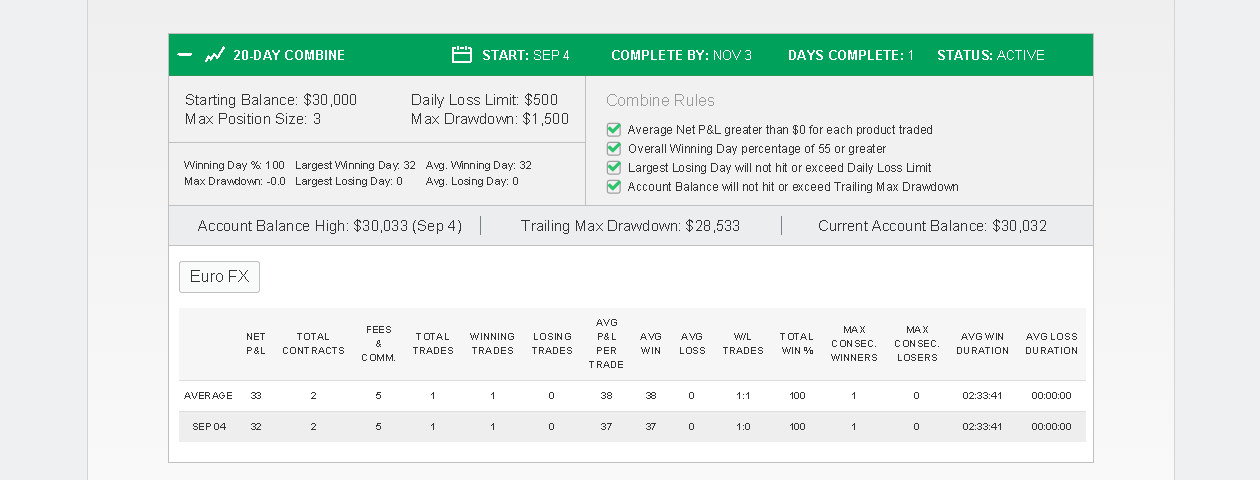This screenshot has height=480, width=1260.
Task: Select the Euro FX product tab
Action: pyautogui.click(x=219, y=277)
